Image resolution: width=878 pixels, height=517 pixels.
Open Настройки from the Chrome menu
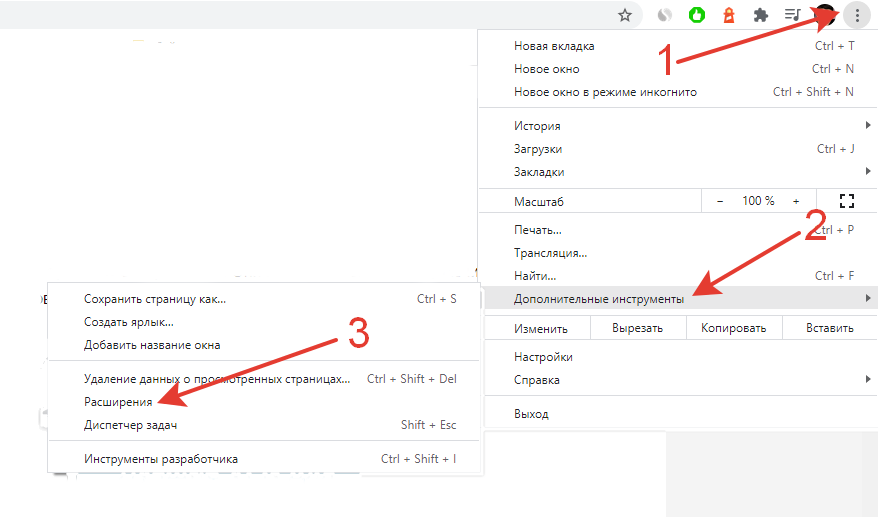(543, 357)
